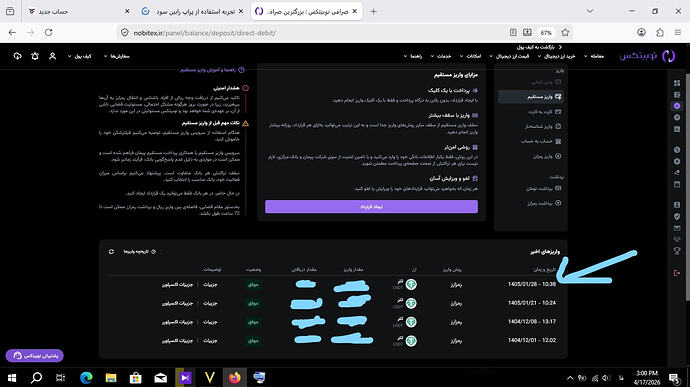Open تاریخچه واریزها deposit history link

[x=139, y=251]
